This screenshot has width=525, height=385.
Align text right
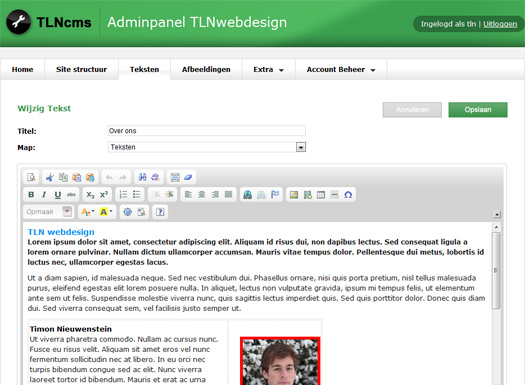[215, 195]
